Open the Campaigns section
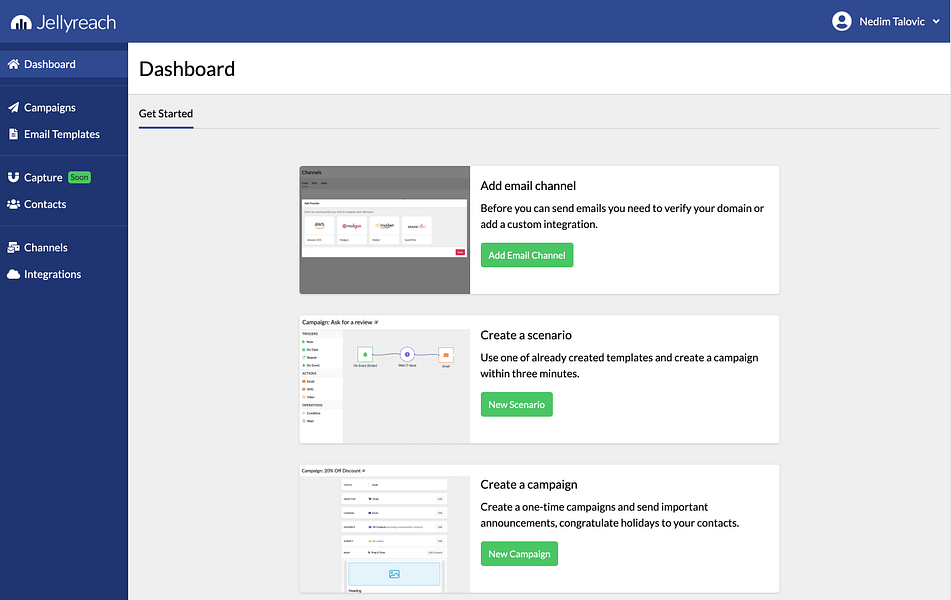951x600 pixels. click(x=64, y=107)
